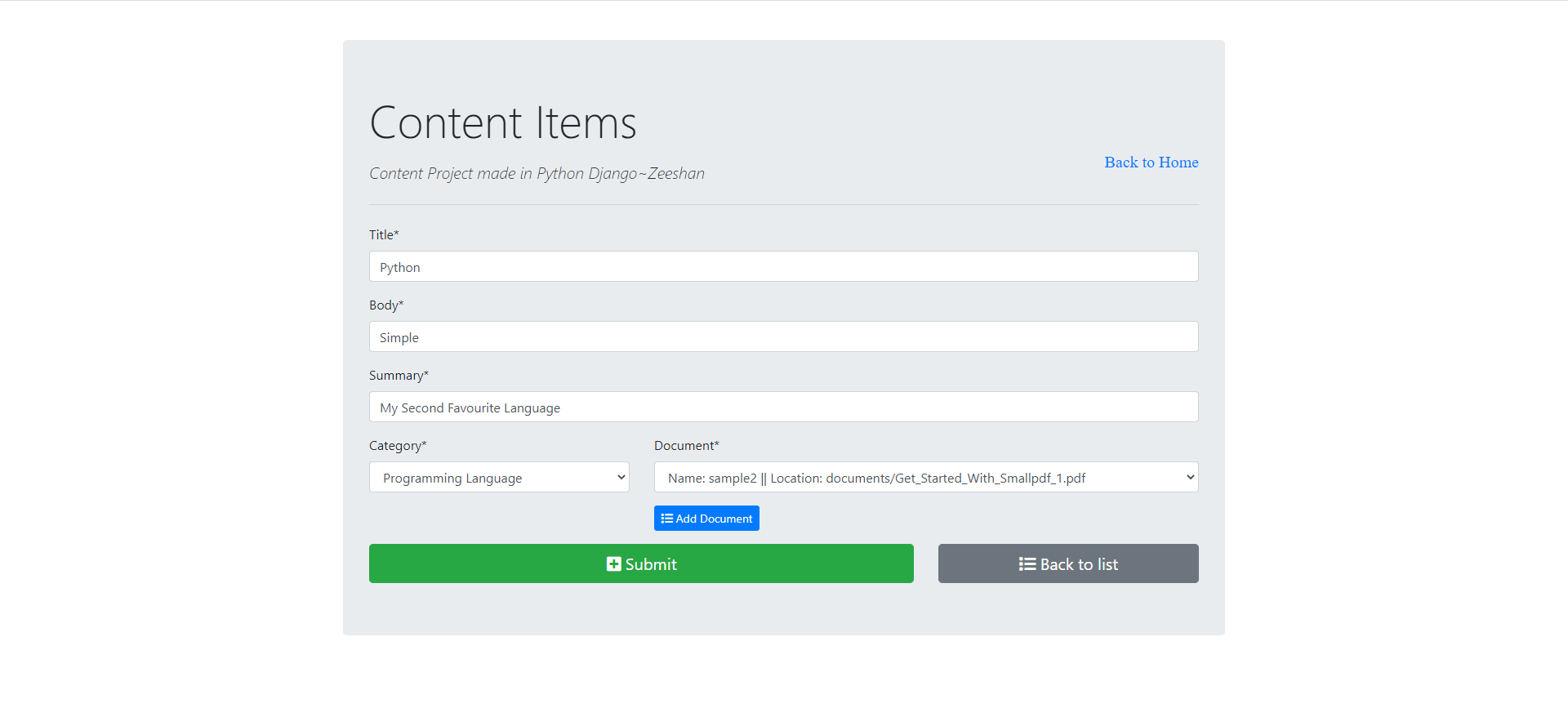1568x717 pixels.
Task: Open the Category dropdown showing Programming Language
Action: tap(499, 477)
